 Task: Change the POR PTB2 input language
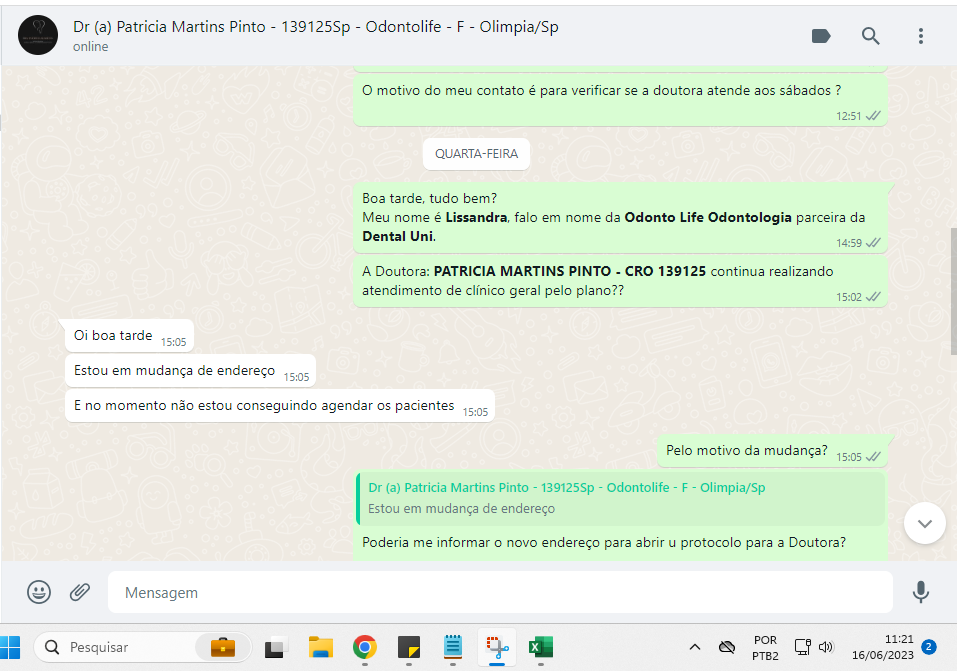click(765, 648)
